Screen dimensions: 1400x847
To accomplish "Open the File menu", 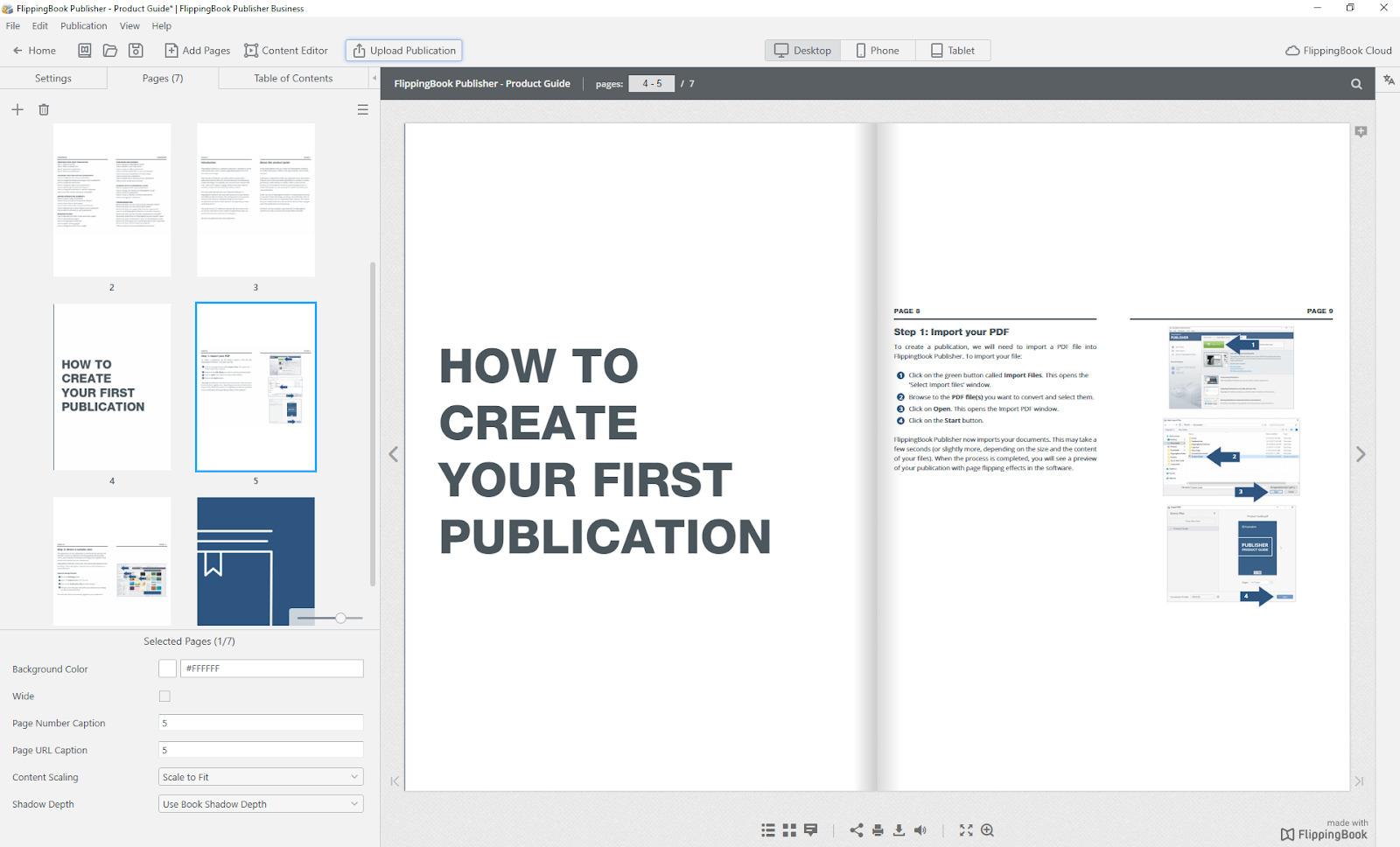I will (x=13, y=26).
